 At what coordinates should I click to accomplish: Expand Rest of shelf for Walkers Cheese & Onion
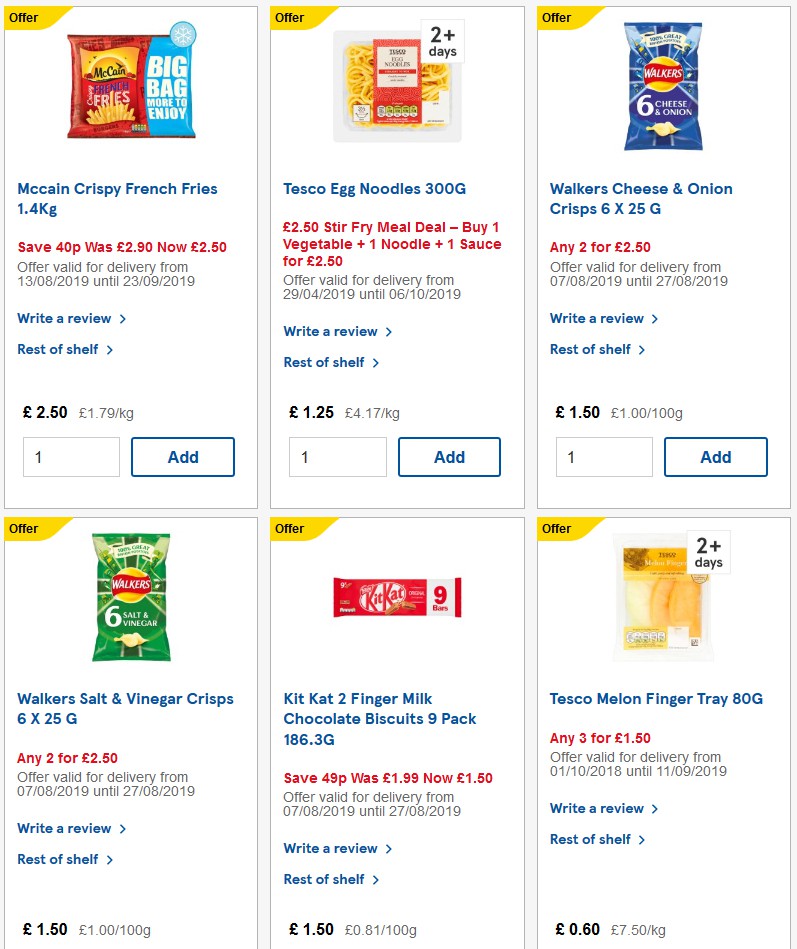[591, 349]
